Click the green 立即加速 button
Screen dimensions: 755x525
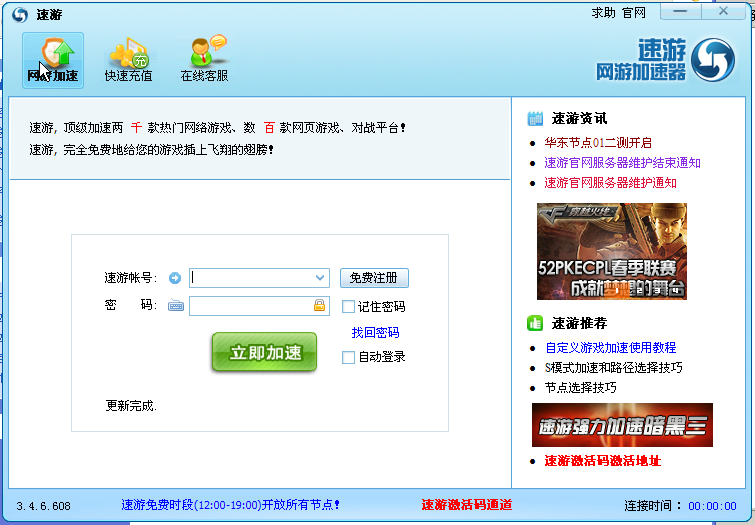[264, 352]
